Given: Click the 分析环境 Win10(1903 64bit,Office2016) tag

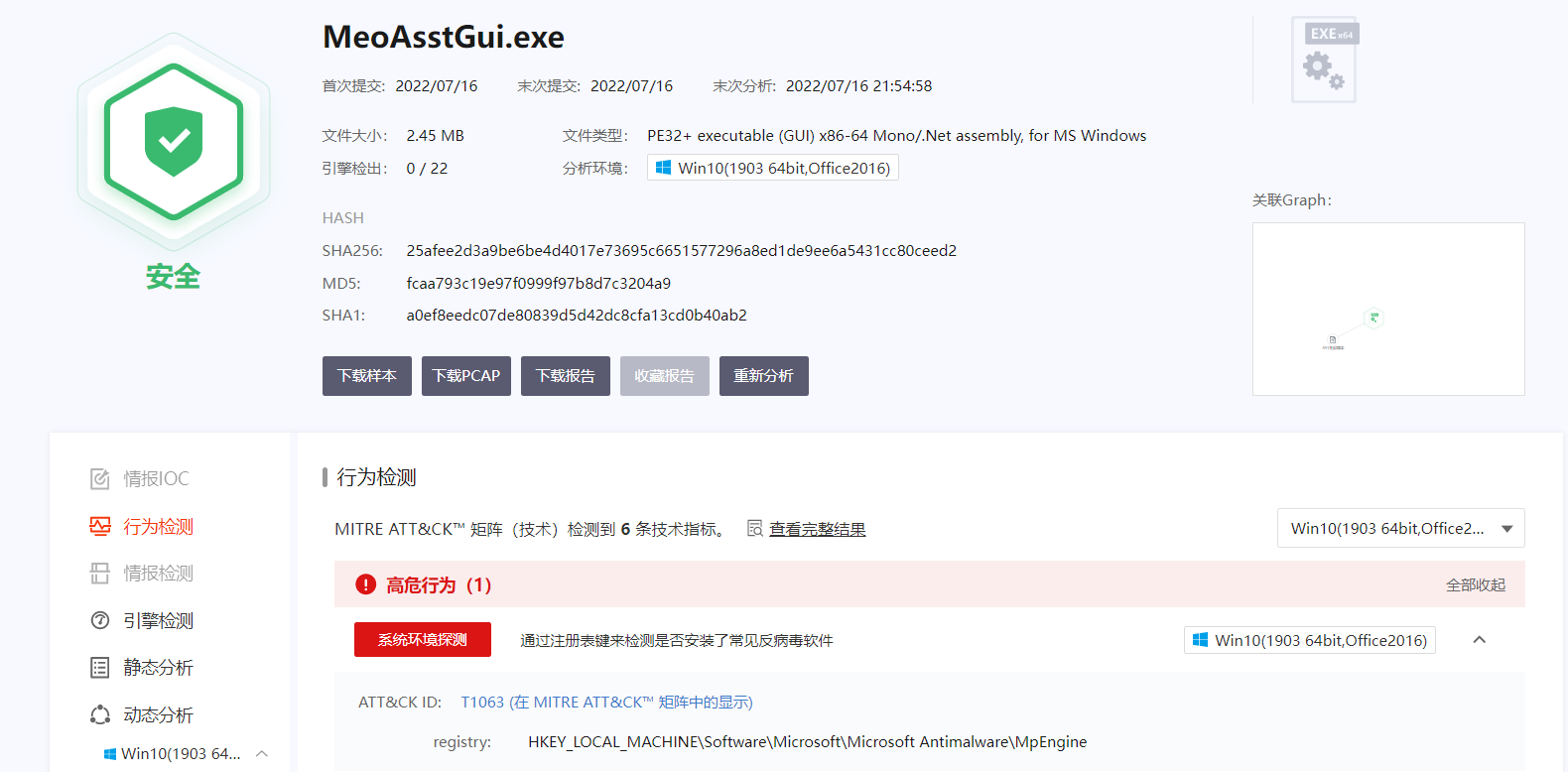Looking at the screenshot, I should coord(773,168).
